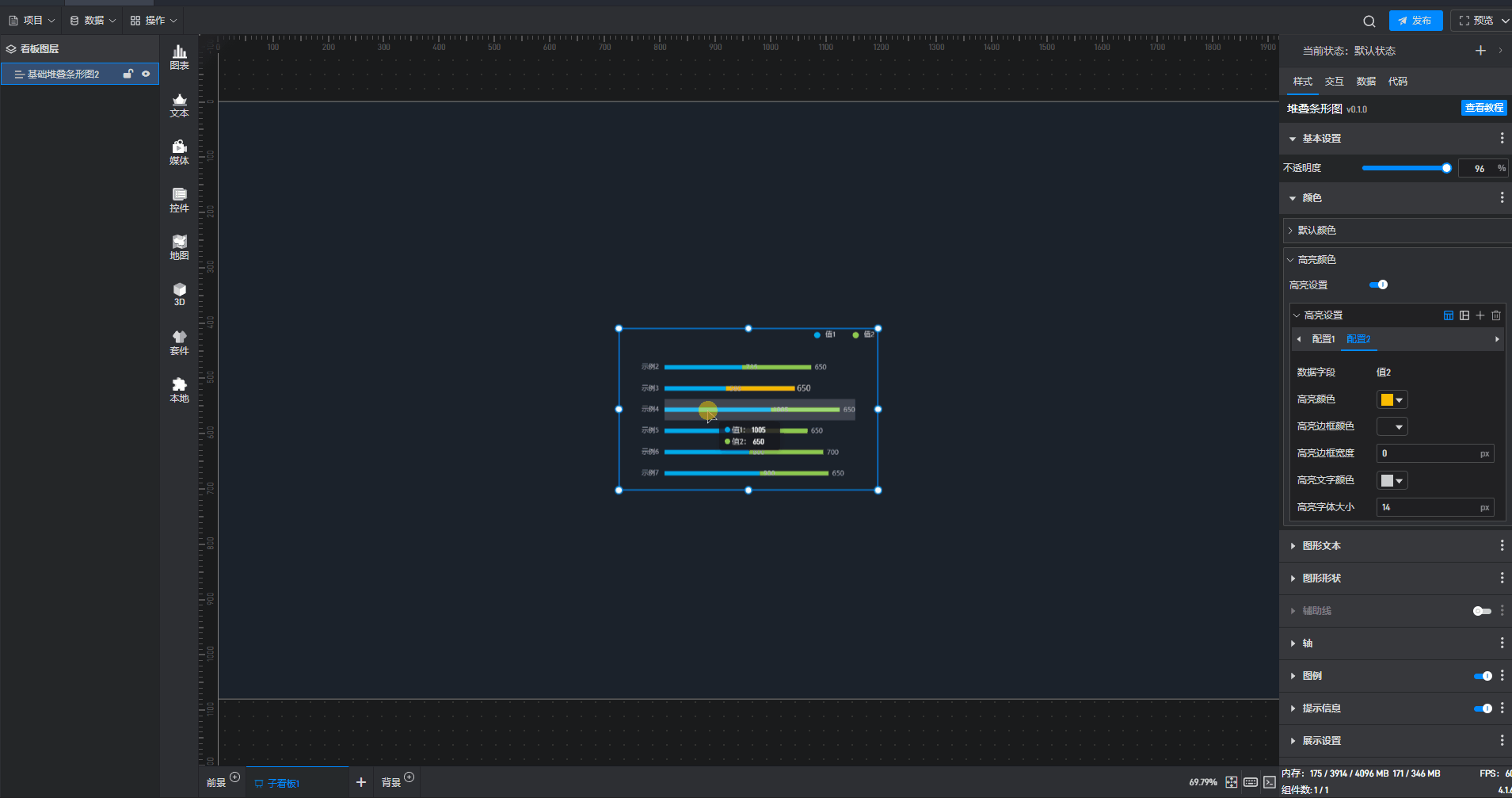The width and height of the screenshot is (1512, 798).
Task: Switch 高亮设置 to tab layout view icon
Action: tap(1449, 315)
